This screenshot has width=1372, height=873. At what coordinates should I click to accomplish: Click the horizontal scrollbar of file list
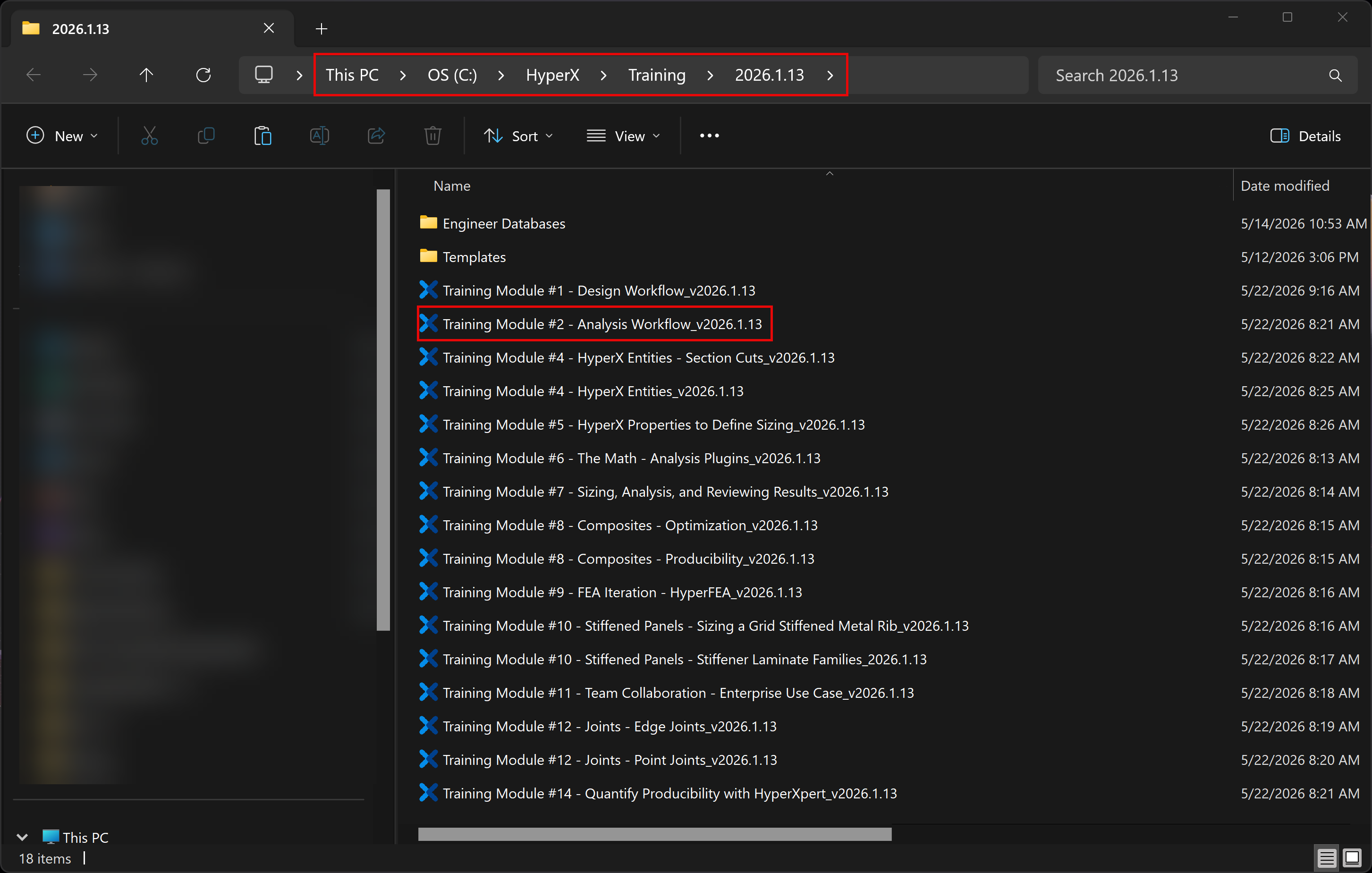[655, 834]
